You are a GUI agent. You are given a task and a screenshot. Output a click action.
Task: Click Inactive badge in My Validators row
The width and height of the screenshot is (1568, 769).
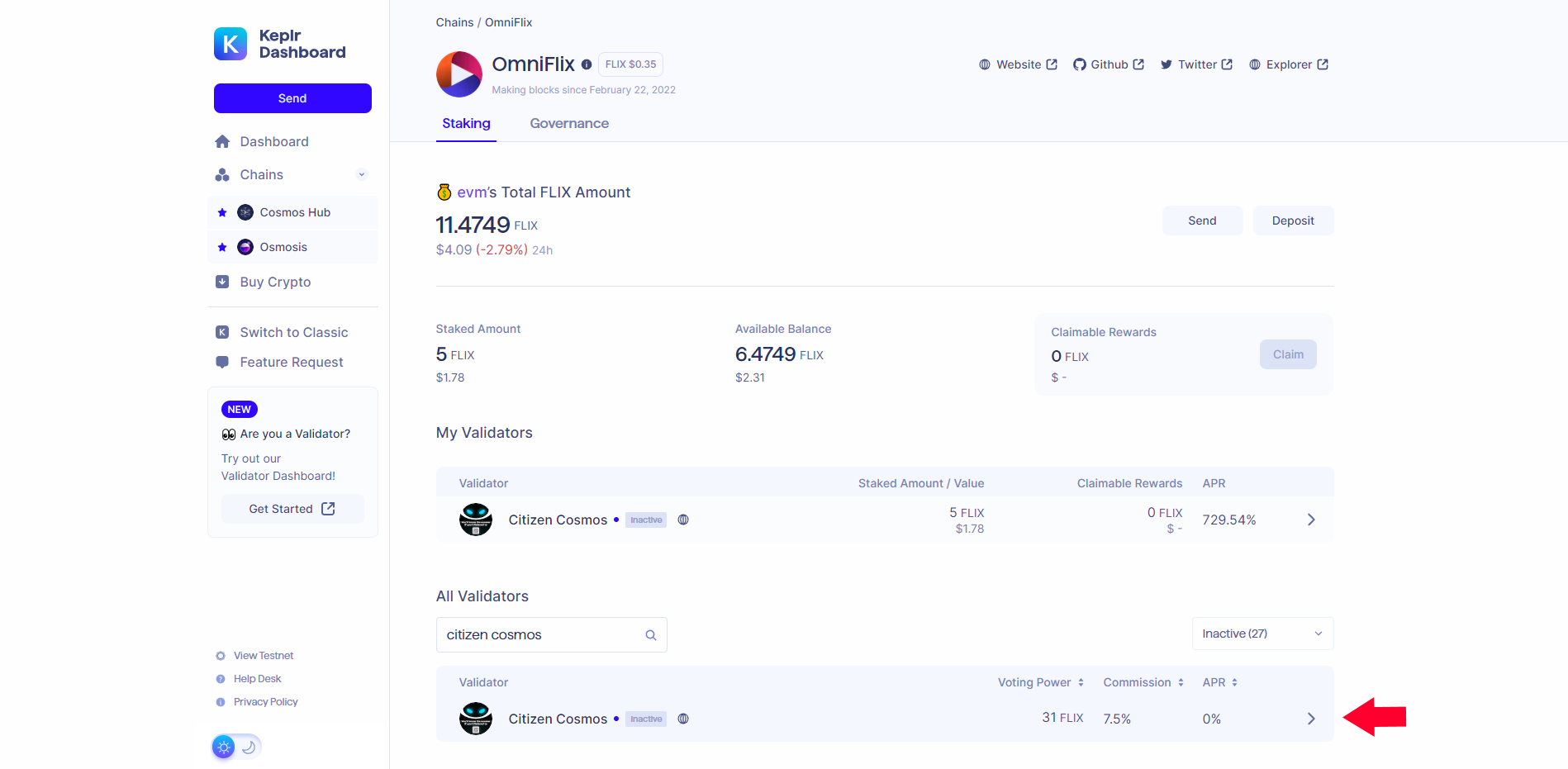[x=646, y=520]
